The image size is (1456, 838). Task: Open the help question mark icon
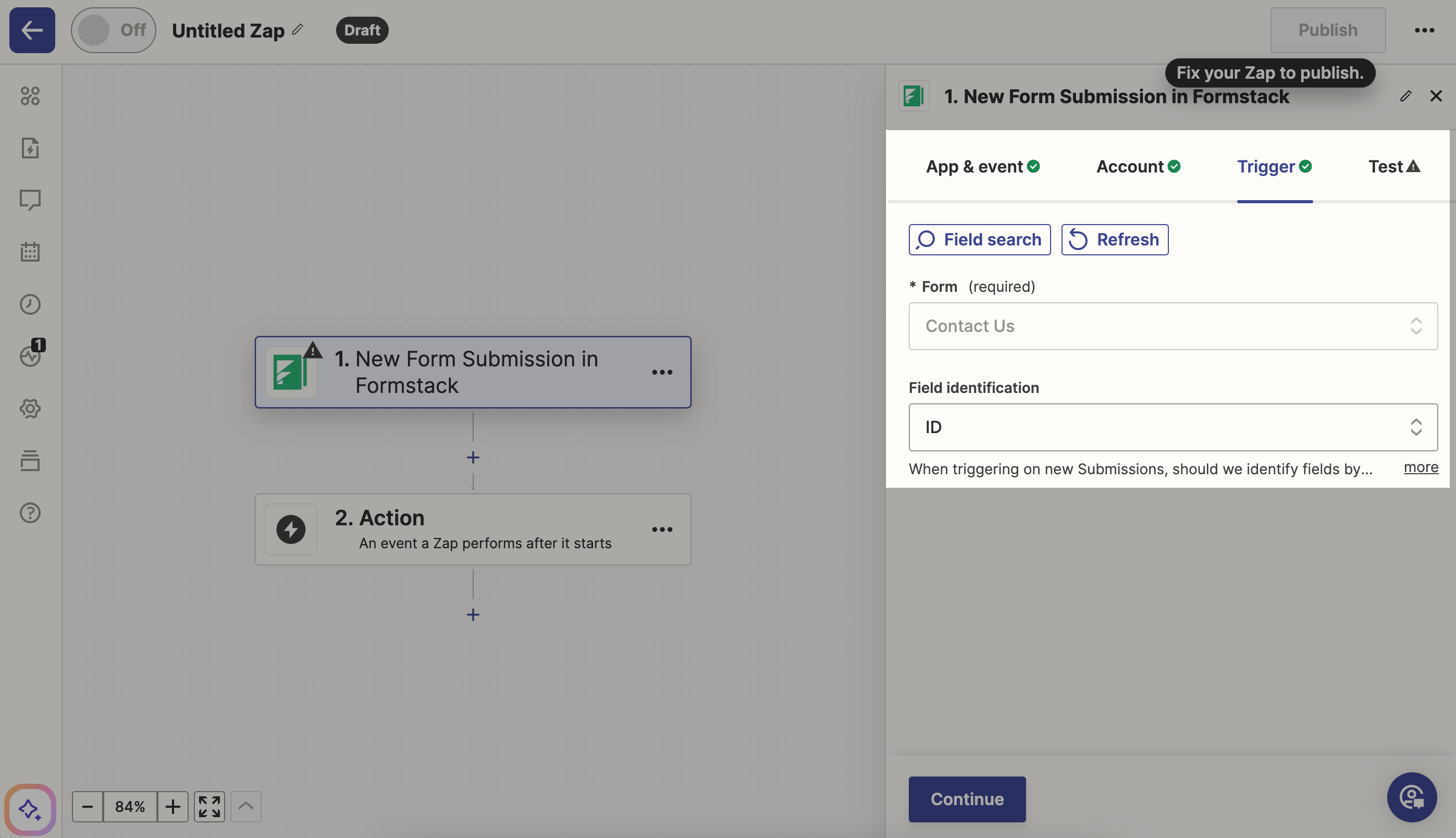click(x=31, y=513)
